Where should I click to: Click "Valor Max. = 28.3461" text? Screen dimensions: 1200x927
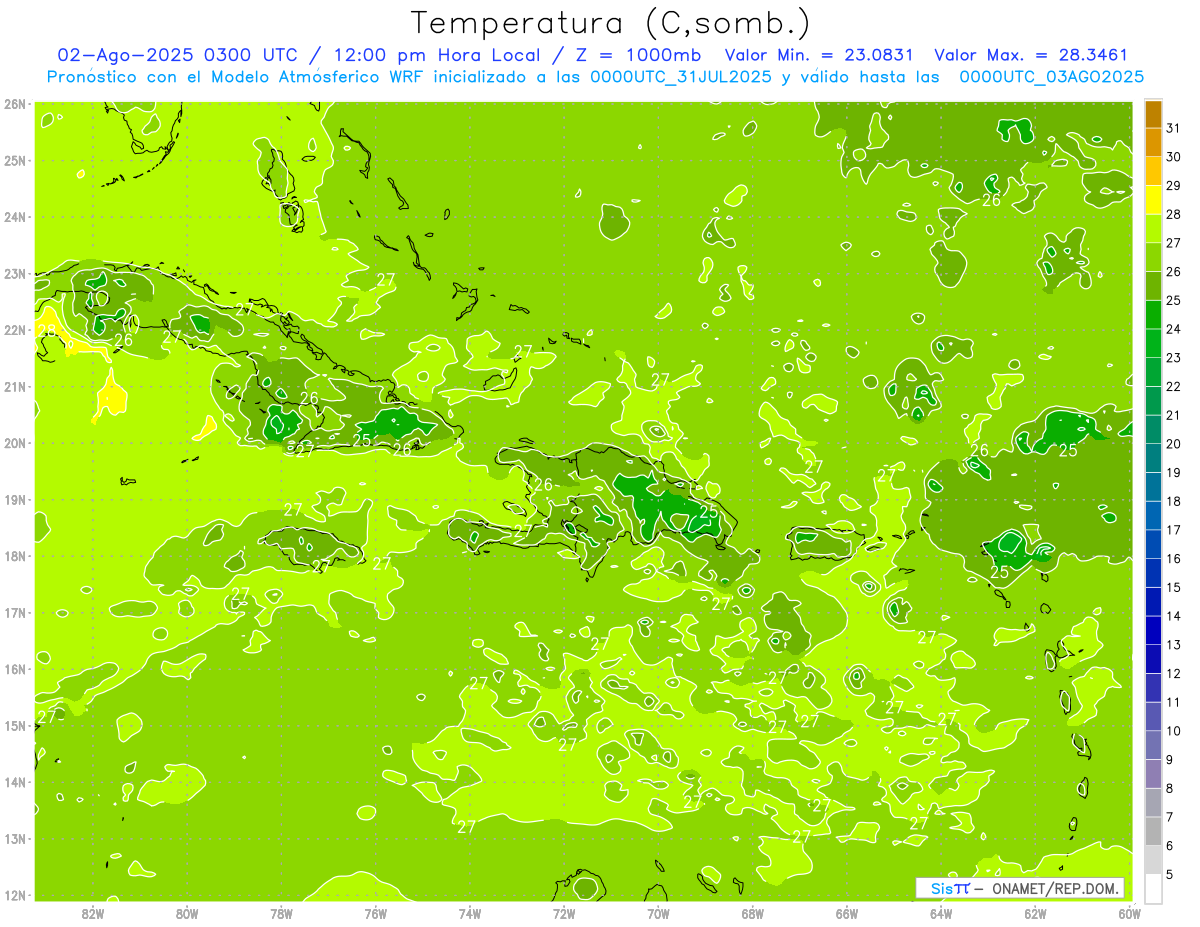pyautogui.click(x=1030, y=55)
